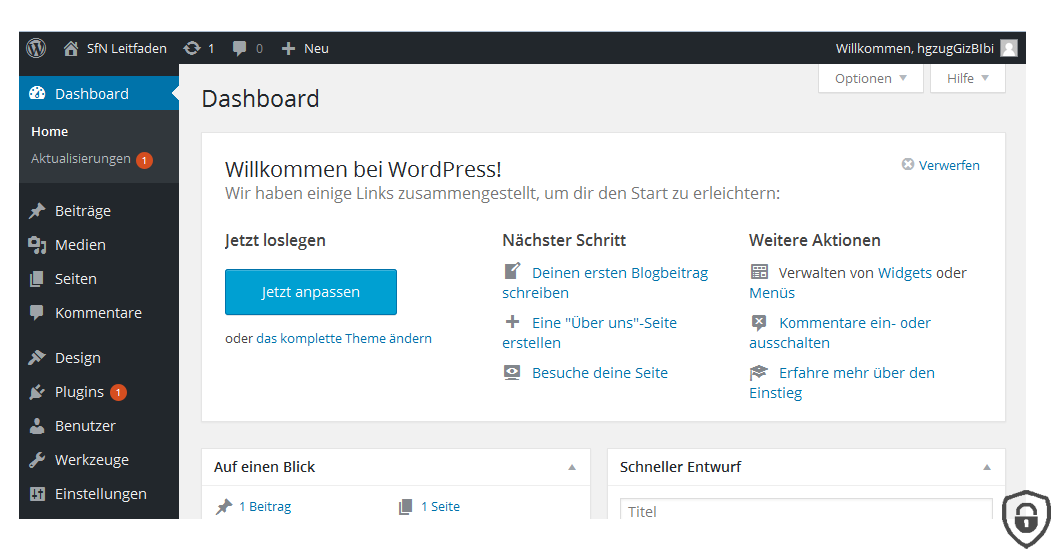Image resolution: width=1060 pixels, height=556 pixels.
Task: Collapse the Schneller Entwurf panel
Action: 987,467
